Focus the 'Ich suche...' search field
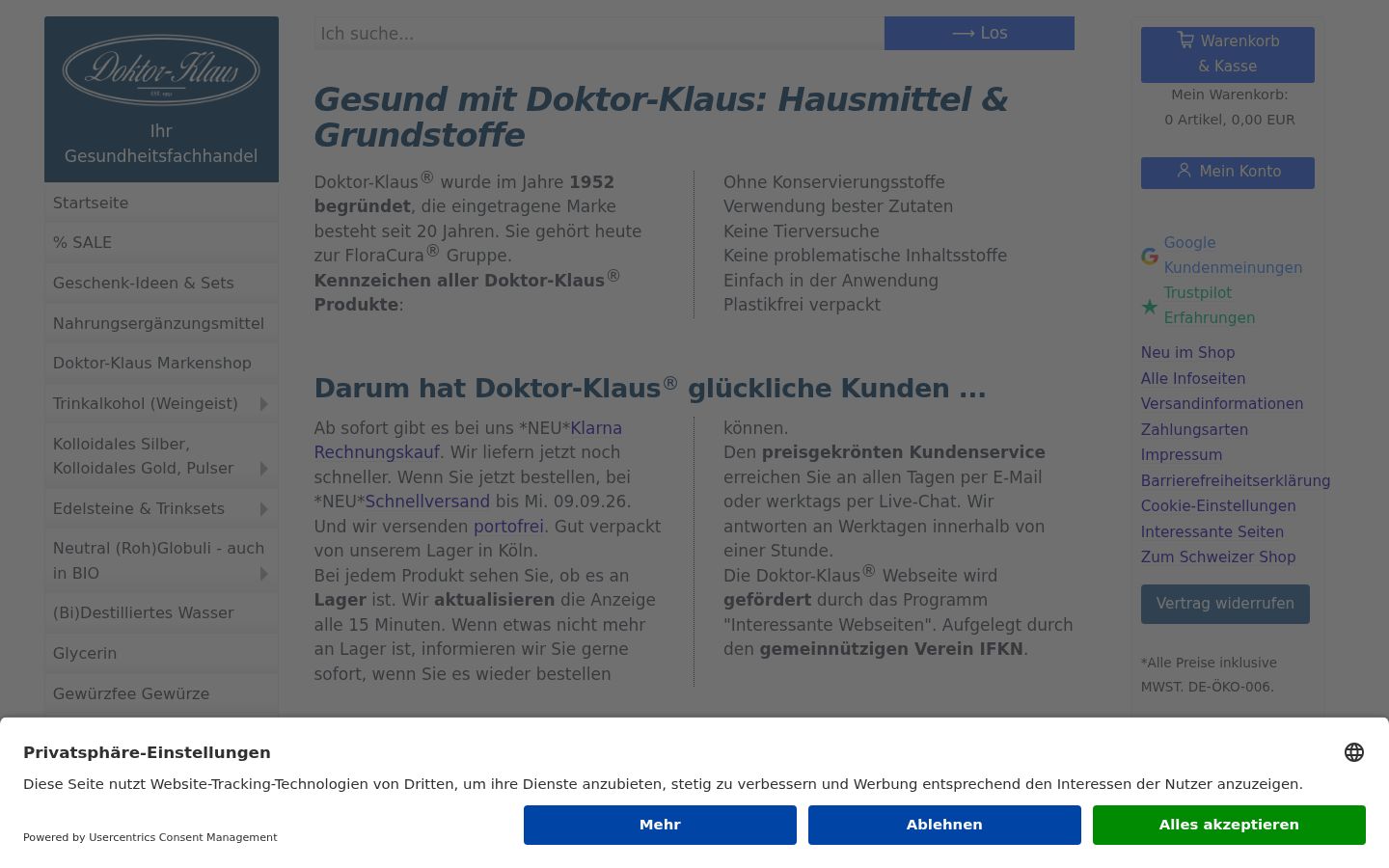 click(x=599, y=33)
